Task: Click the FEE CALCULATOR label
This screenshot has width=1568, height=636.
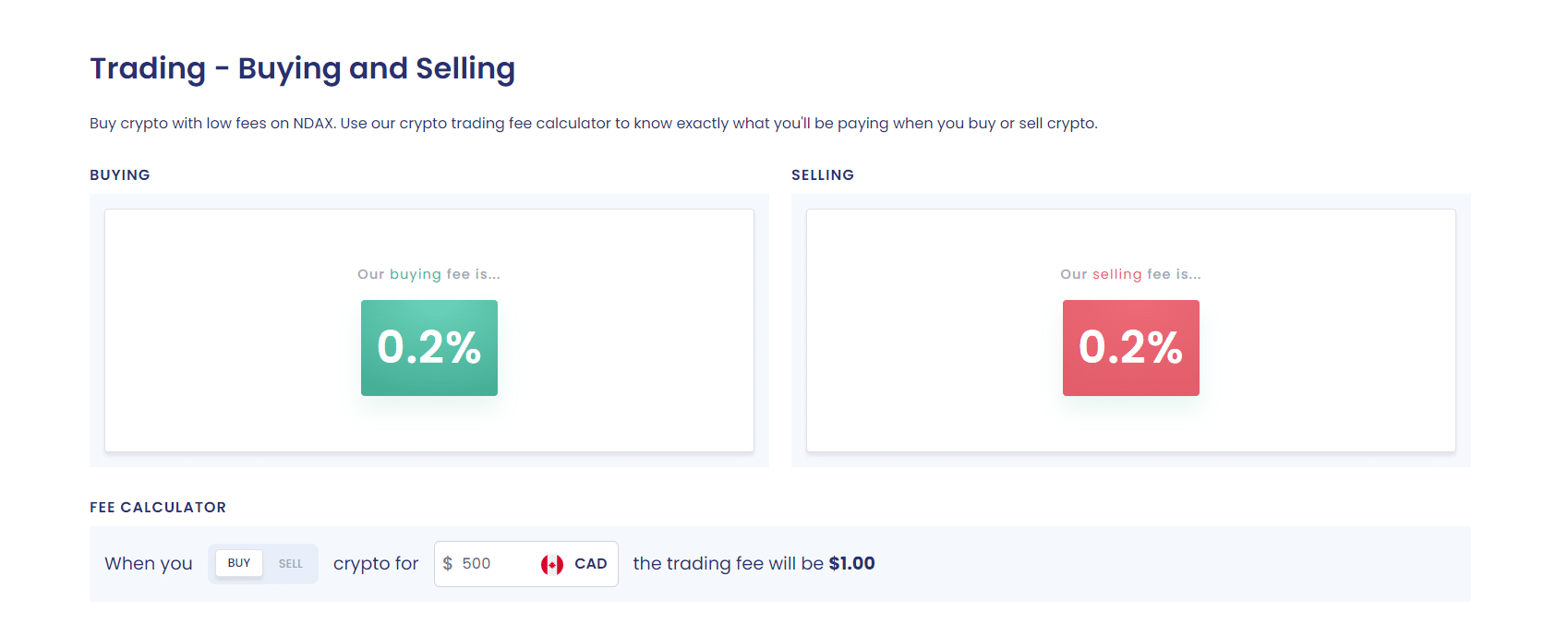Action: coord(158,508)
